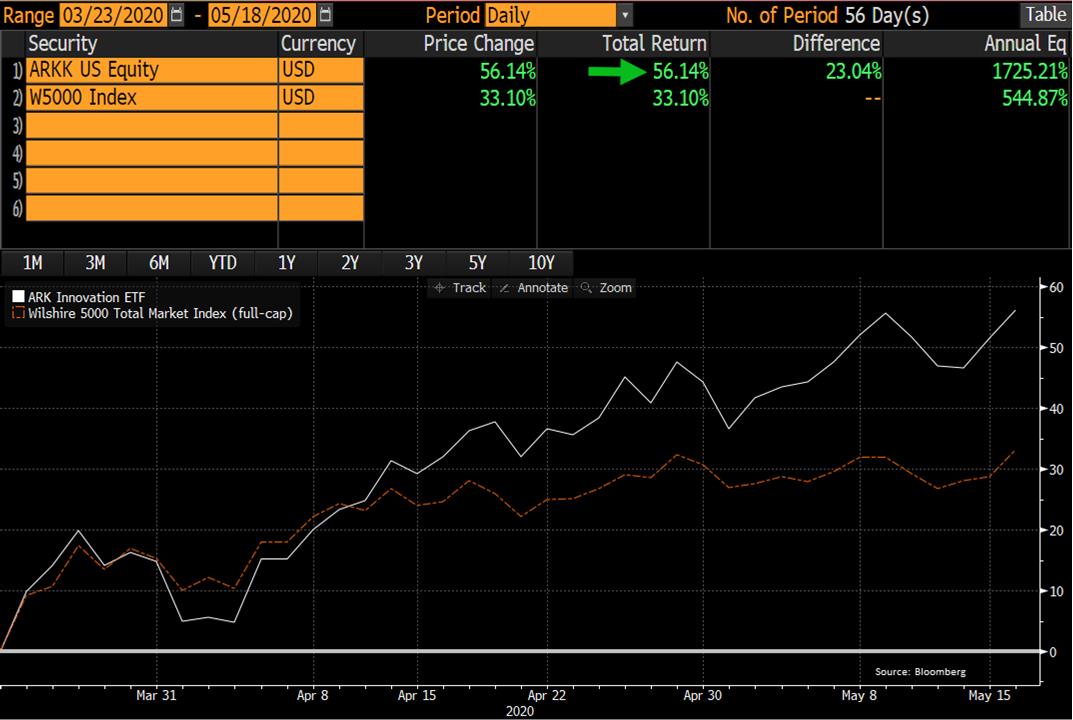
Task: Click the May 8 date axis label
Action: tap(859, 695)
